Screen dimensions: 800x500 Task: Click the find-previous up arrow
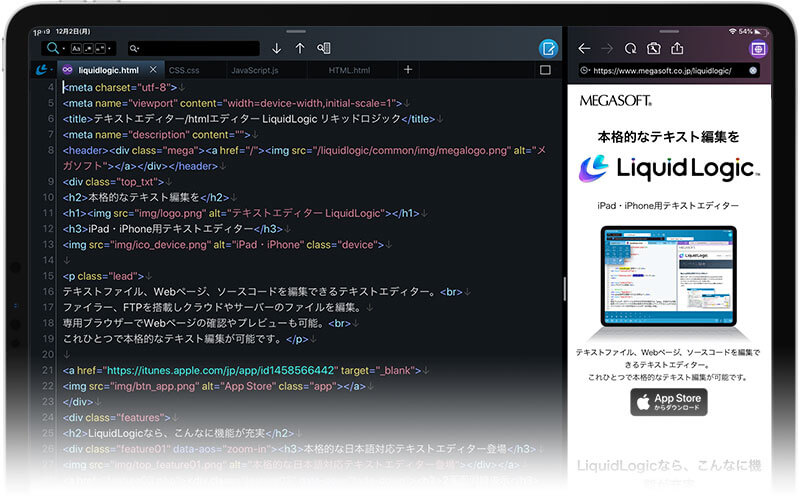tap(300, 48)
